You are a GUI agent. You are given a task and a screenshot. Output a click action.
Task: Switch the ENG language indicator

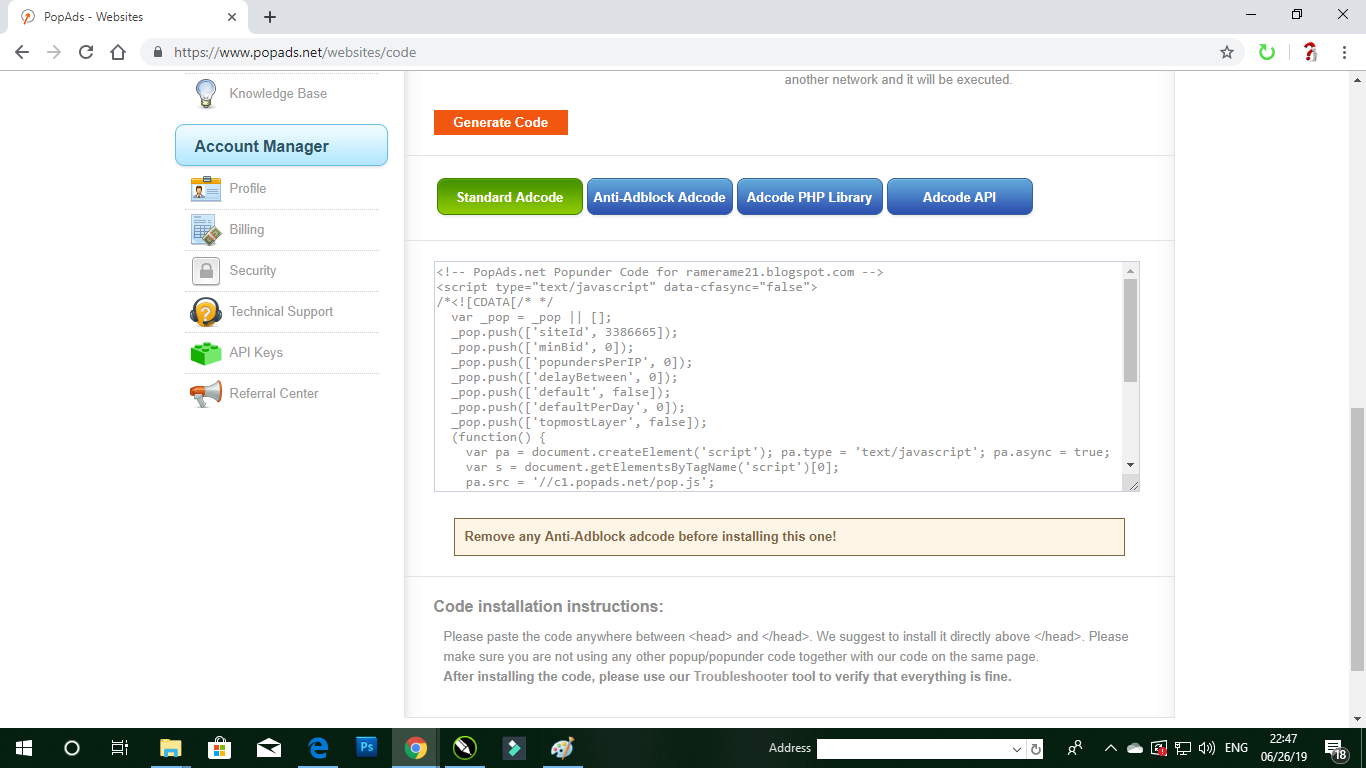pos(1236,747)
